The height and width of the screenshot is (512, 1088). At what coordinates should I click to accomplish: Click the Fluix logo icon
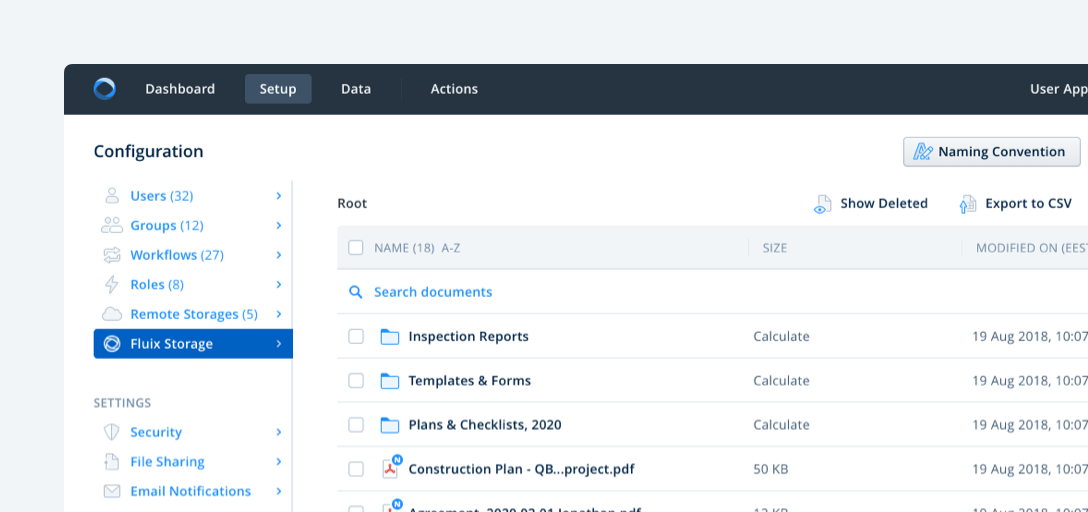[105, 89]
